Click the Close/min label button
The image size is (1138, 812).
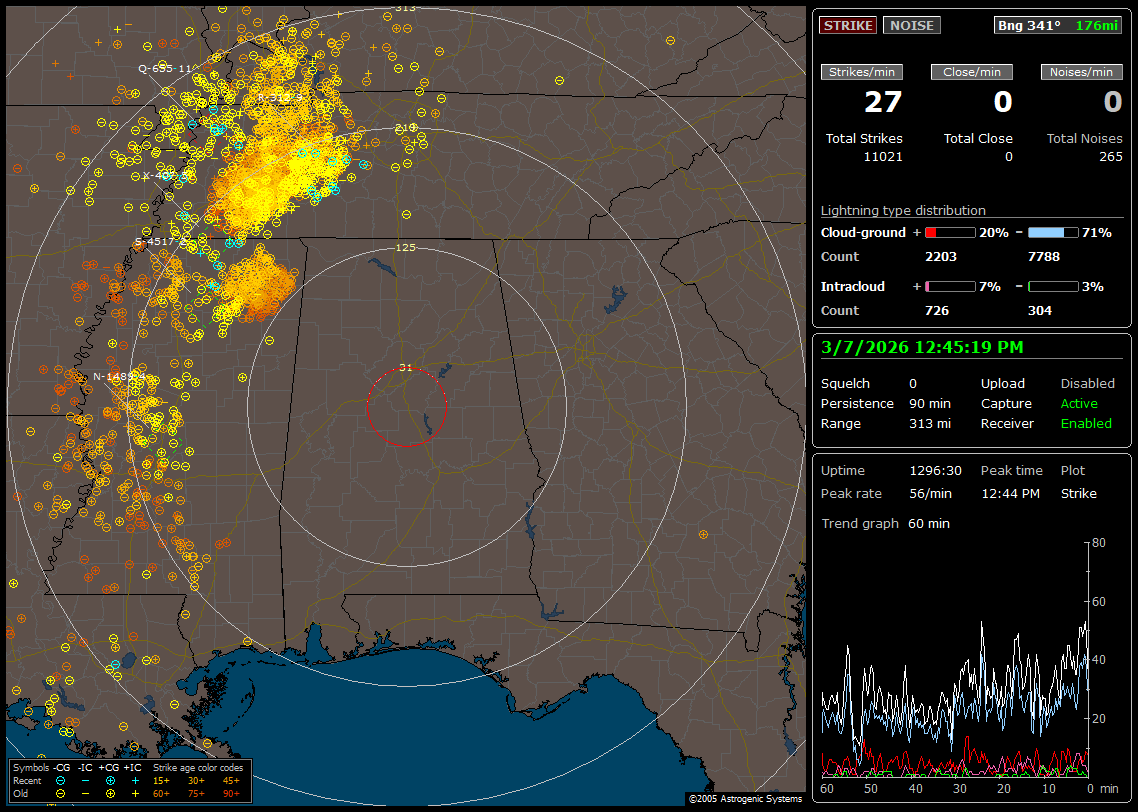(972, 72)
